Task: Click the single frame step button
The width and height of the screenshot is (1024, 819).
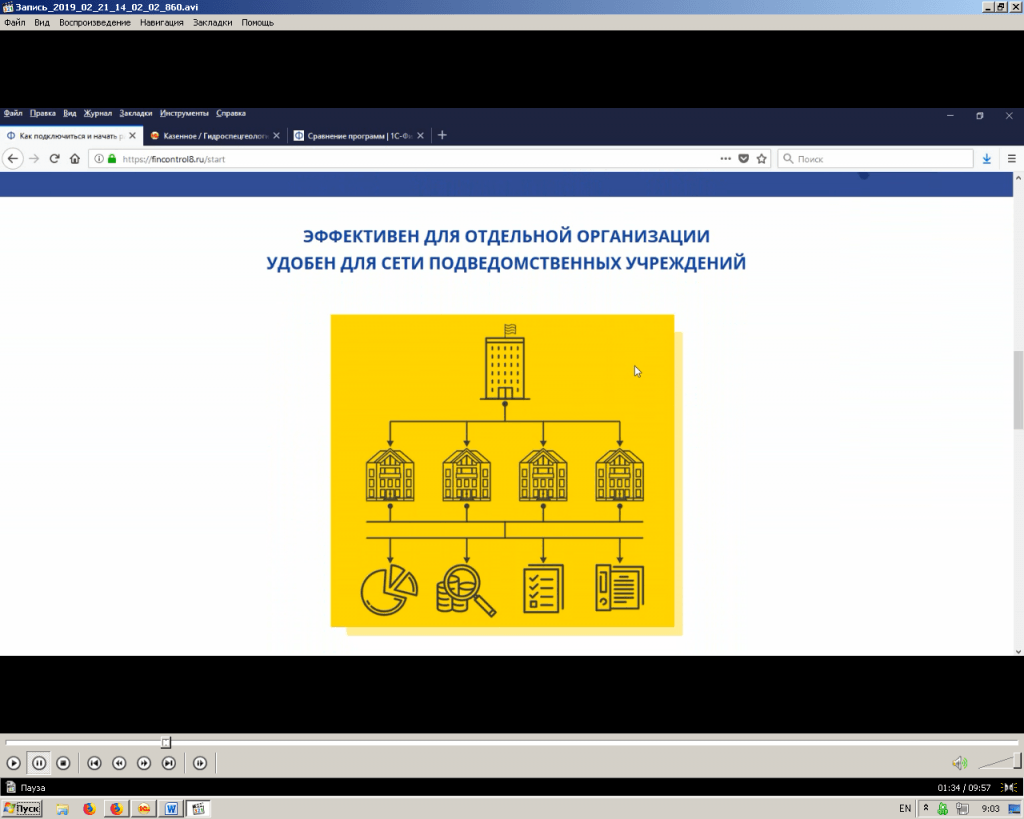Action: click(200, 763)
